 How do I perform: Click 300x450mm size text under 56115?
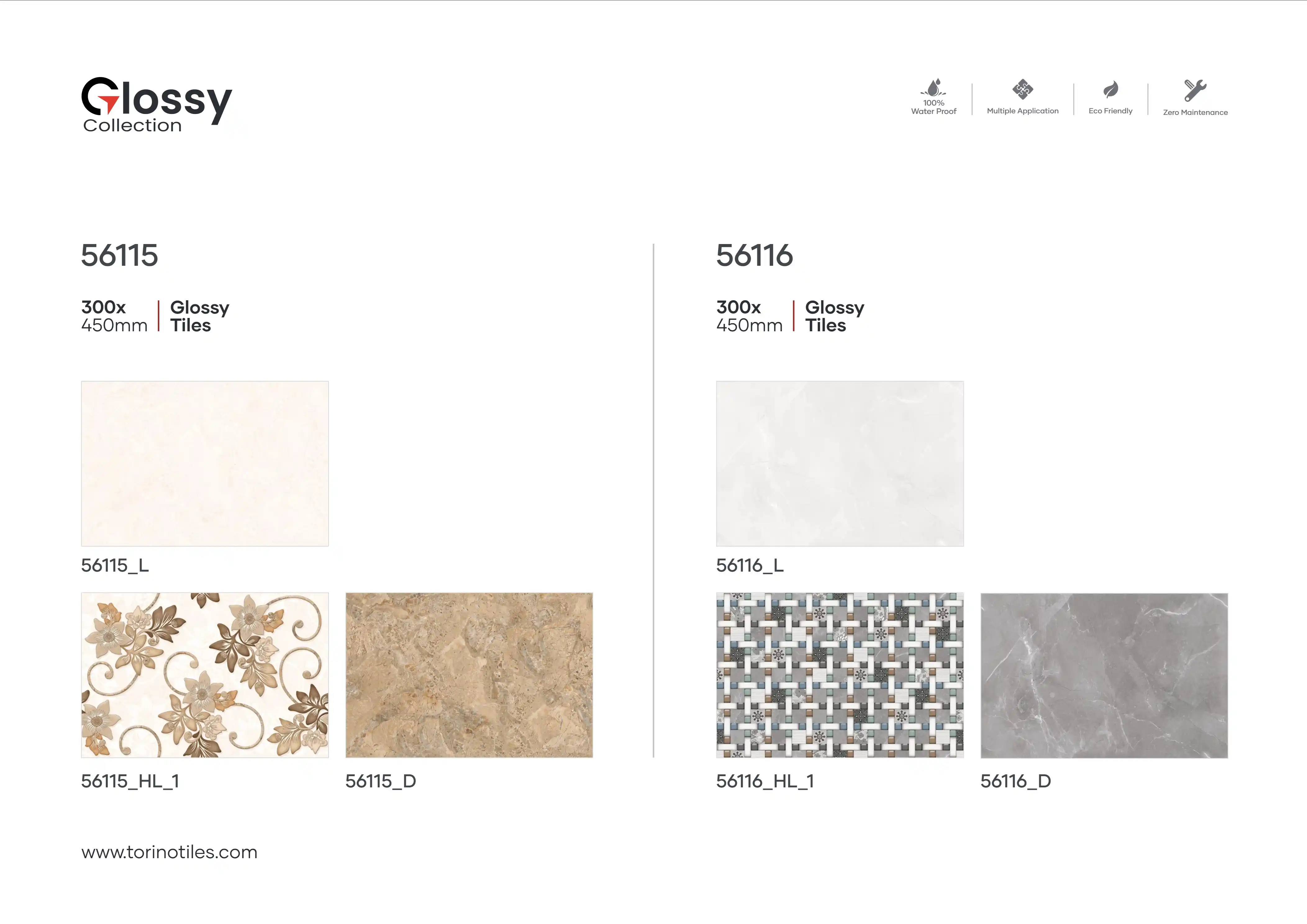click(x=114, y=316)
